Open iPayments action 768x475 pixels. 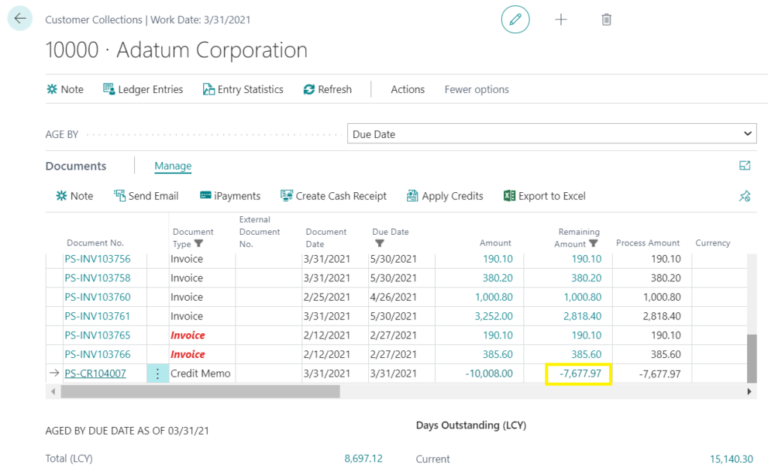pos(230,196)
